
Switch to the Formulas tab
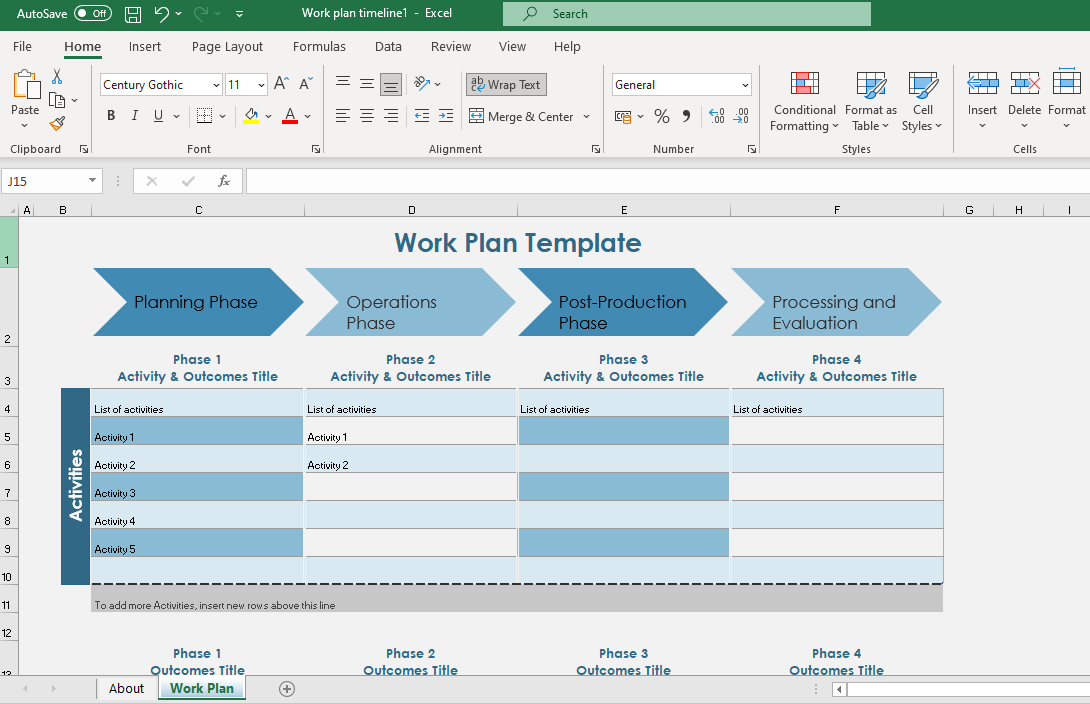[x=319, y=47]
